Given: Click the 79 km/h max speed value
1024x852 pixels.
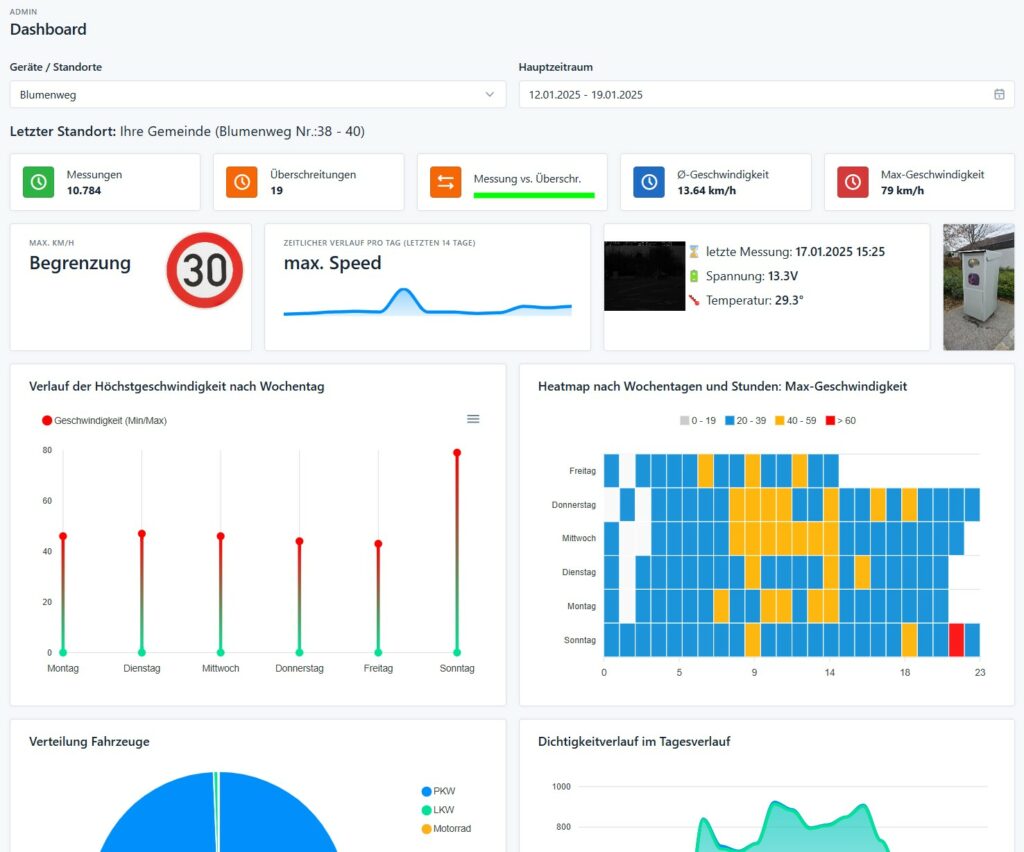Looking at the screenshot, I should [903, 191].
